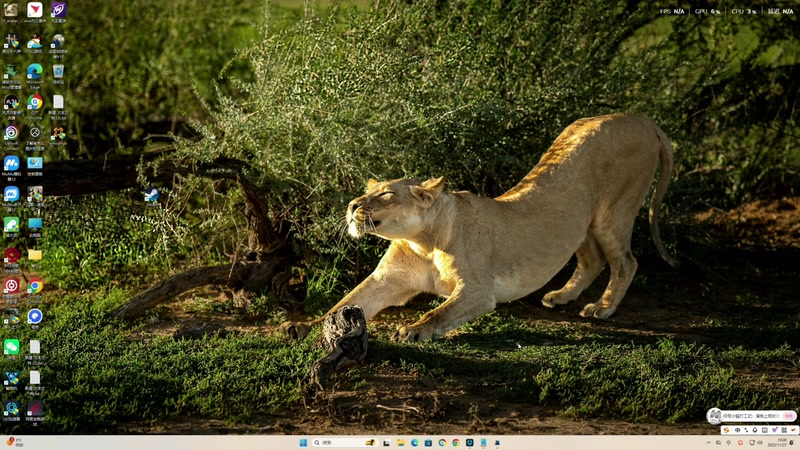Click the GPU 6% overlay readout
Image resolution: width=800 pixels, height=450 pixels.
tap(707, 11)
